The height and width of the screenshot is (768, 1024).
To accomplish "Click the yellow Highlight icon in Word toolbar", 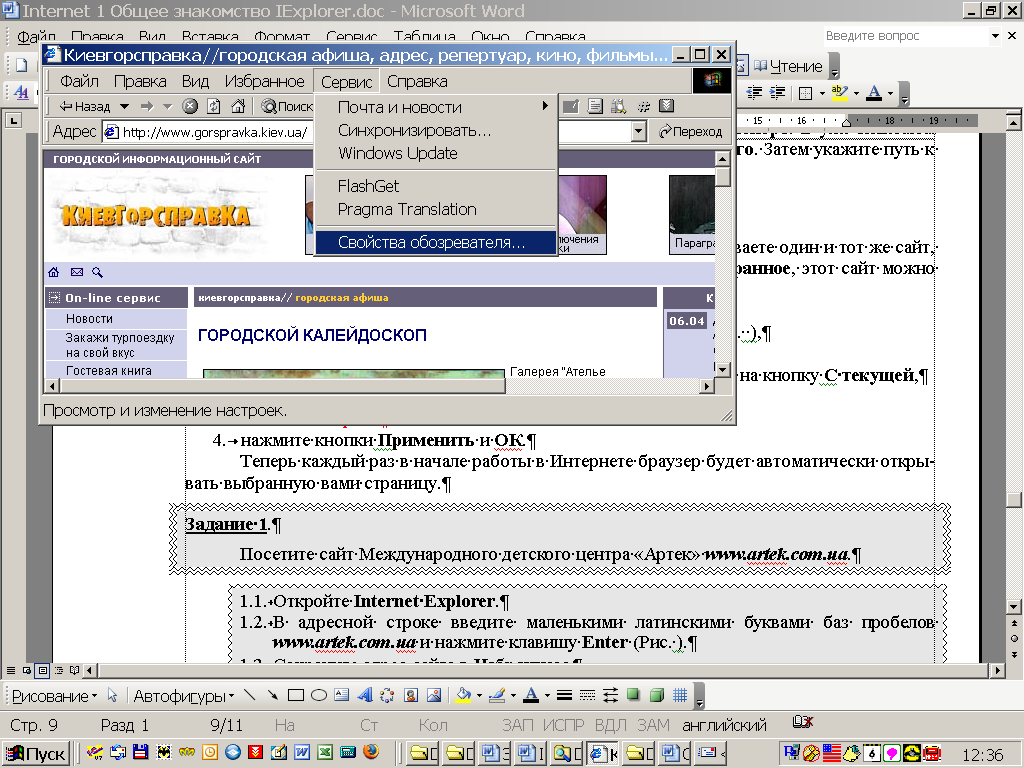I will [x=840, y=93].
